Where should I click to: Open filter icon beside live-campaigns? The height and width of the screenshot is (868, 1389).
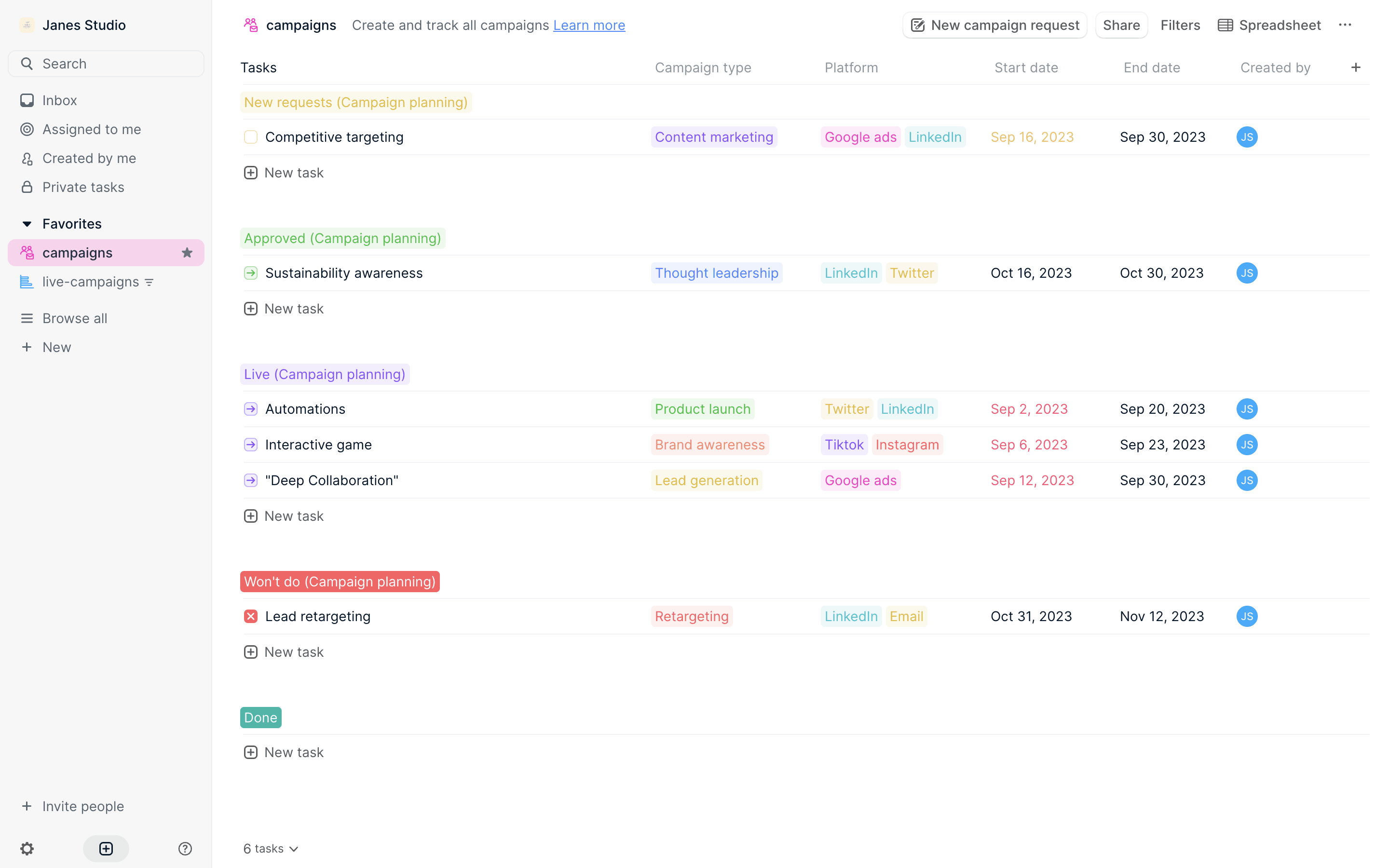pyautogui.click(x=149, y=283)
